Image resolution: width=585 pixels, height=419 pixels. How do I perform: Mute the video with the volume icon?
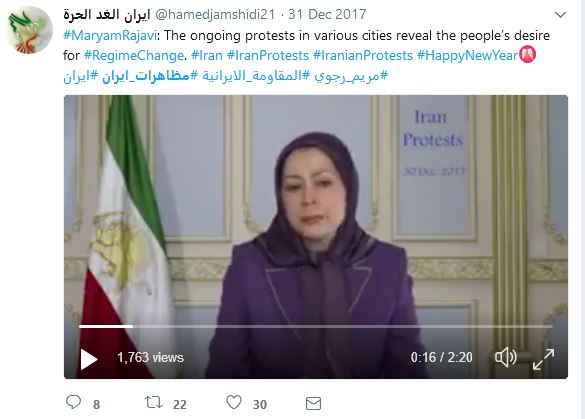pos(506,358)
